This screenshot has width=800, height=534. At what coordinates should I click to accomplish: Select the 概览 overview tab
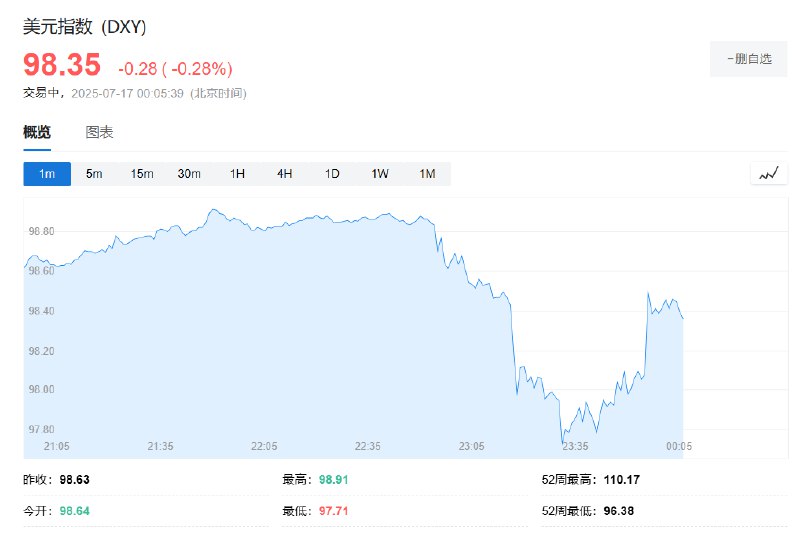37,133
